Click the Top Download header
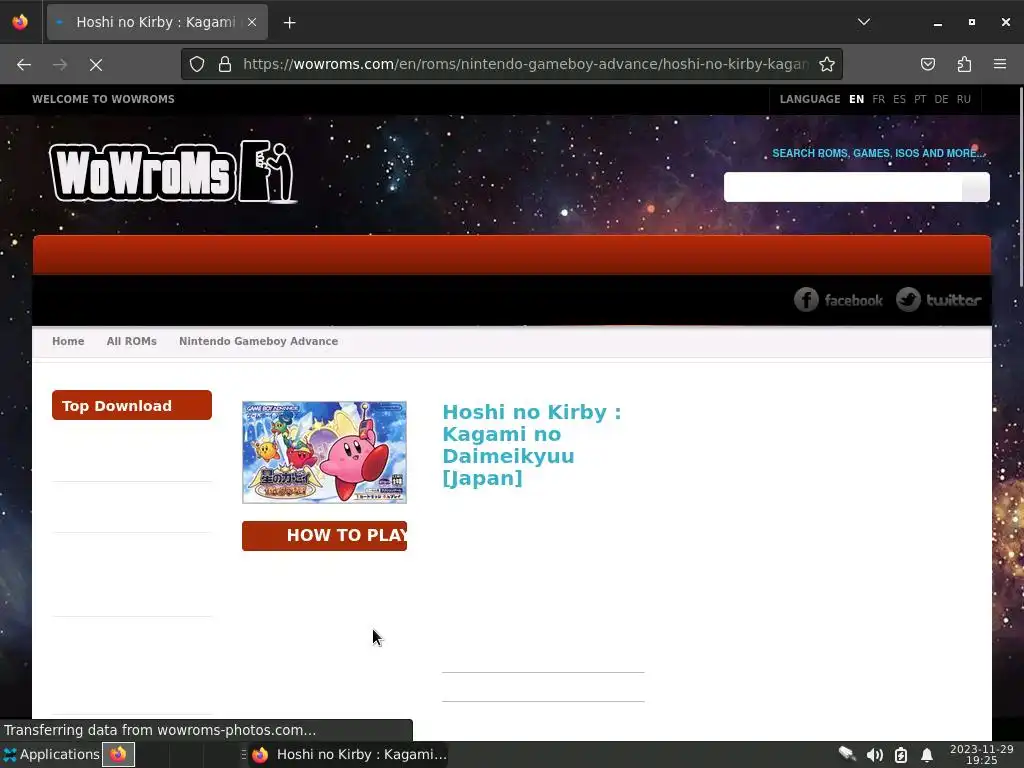The height and width of the screenshot is (768, 1024). 132,406
